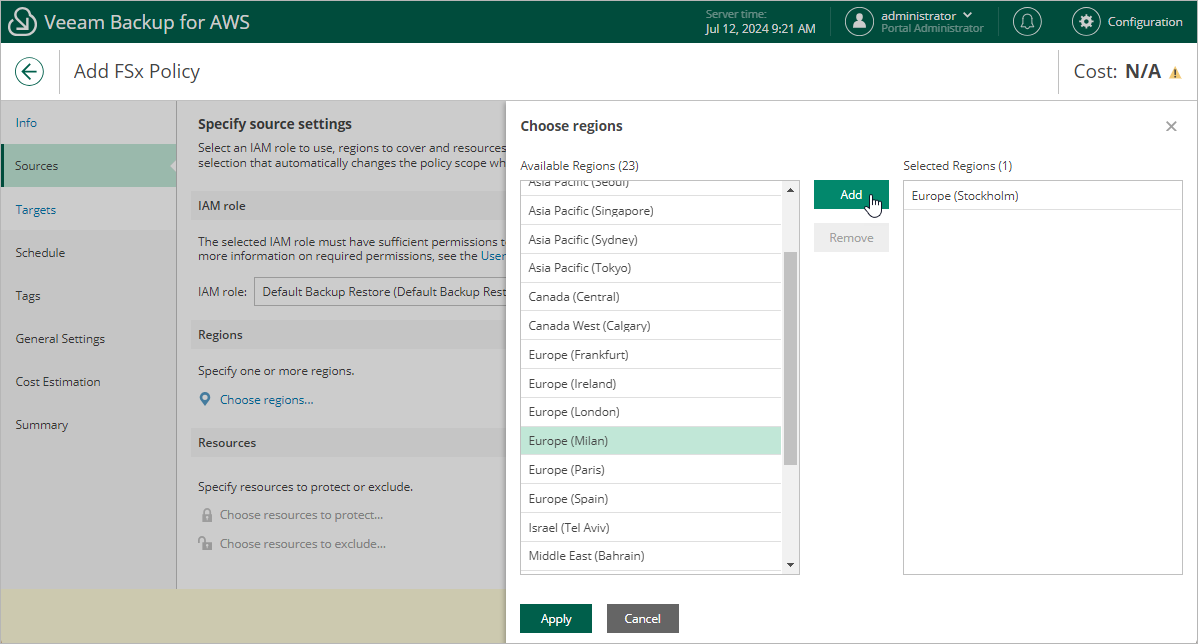Image resolution: width=1198 pixels, height=644 pixels.
Task: Select Europe (Frankfurt) region
Action: [651, 355]
